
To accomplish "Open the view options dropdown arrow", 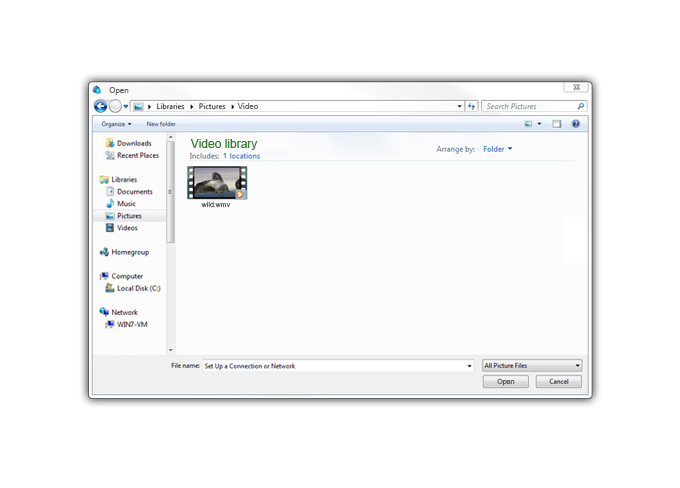I will pos(539,124).
